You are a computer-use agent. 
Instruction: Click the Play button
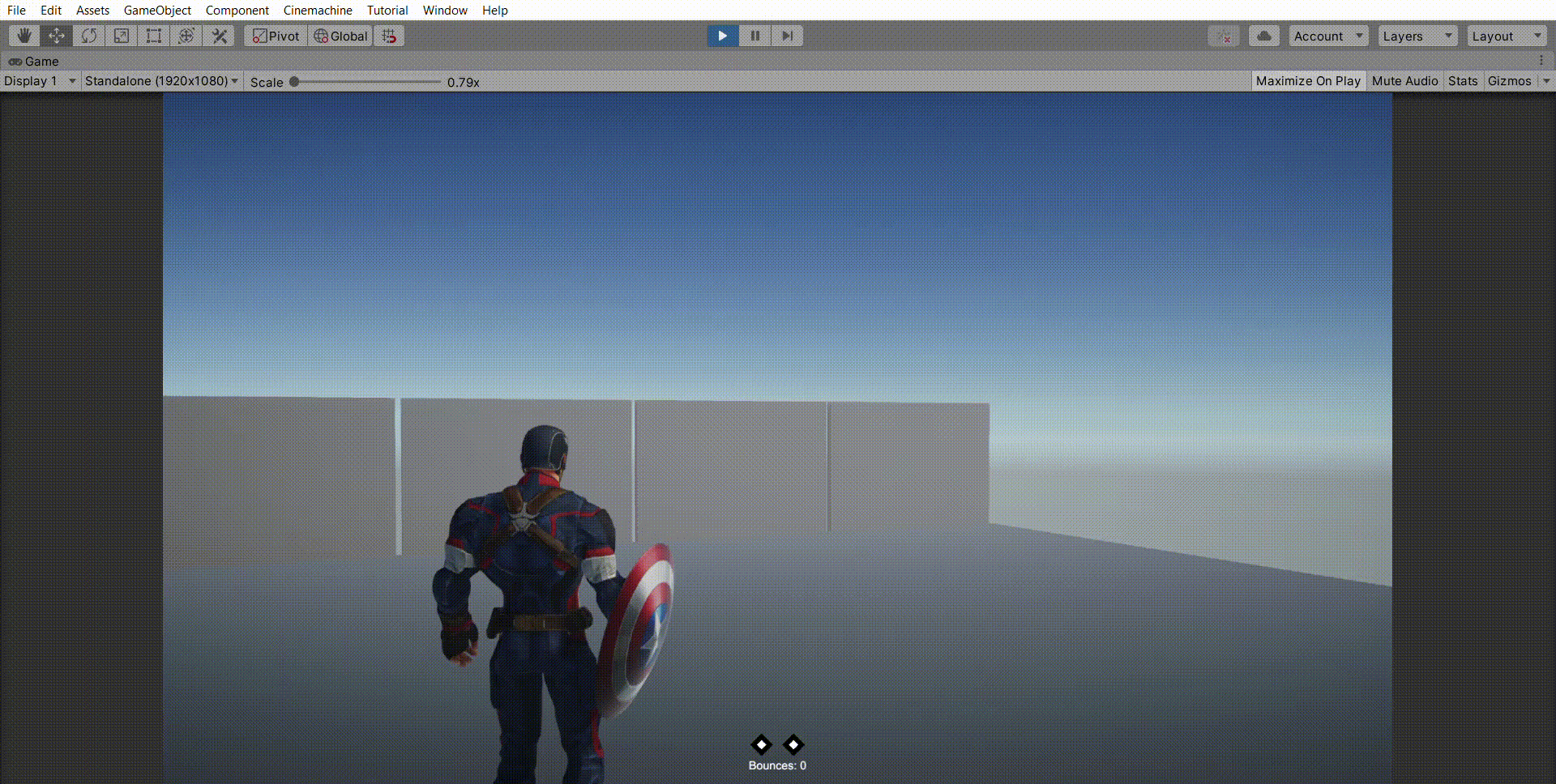[722, 36]
